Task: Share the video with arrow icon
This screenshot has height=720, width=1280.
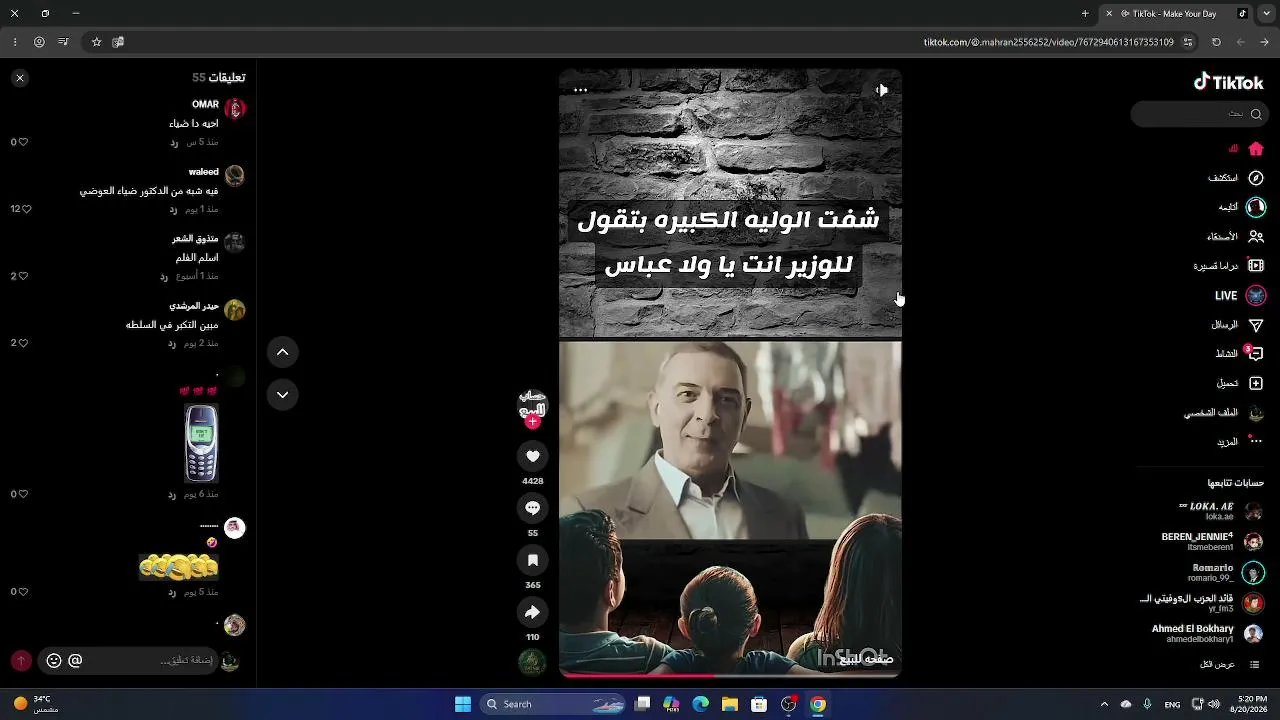Action: click(533, 612)
